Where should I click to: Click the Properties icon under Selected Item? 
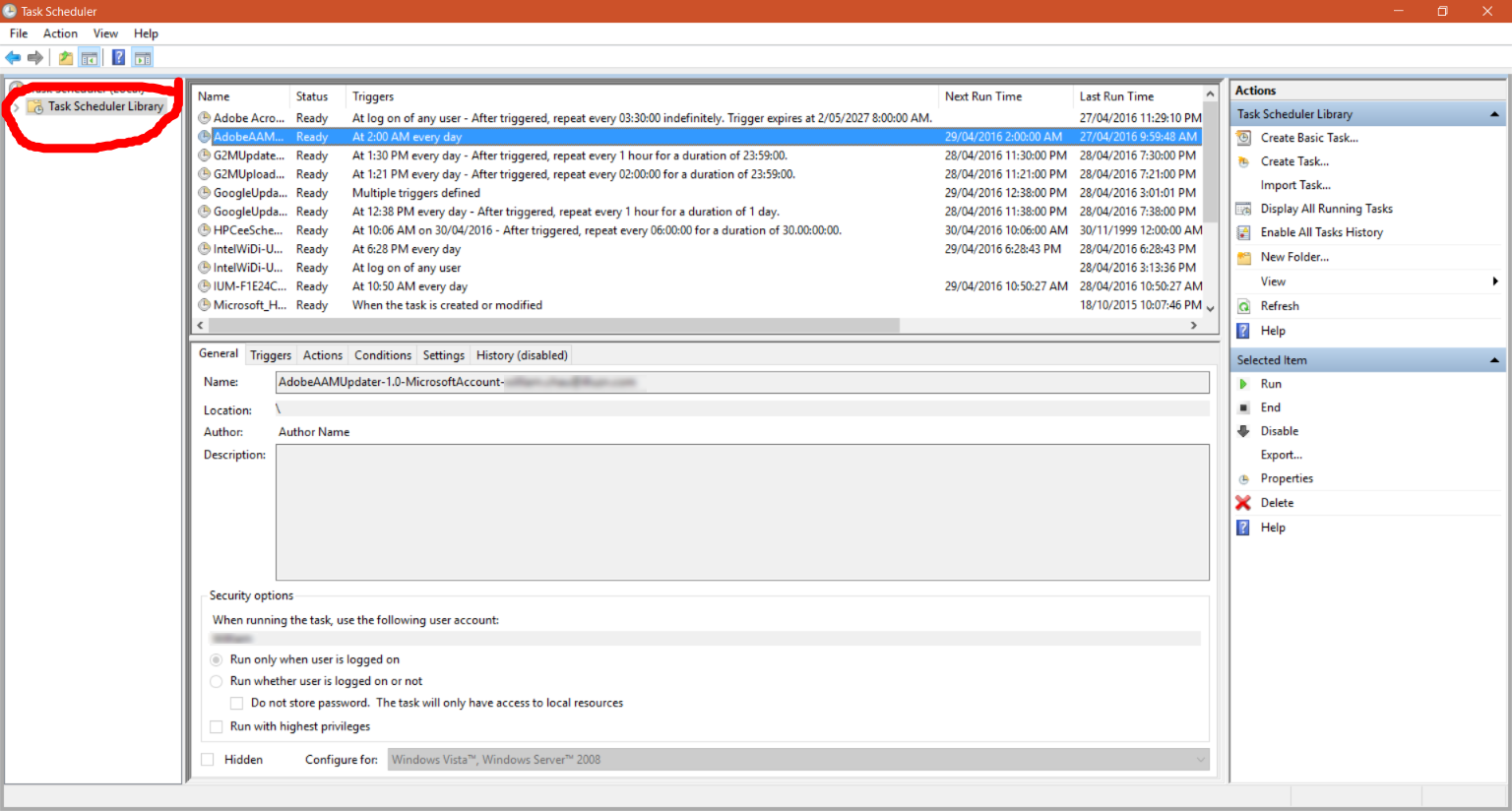click(1244, 478)
